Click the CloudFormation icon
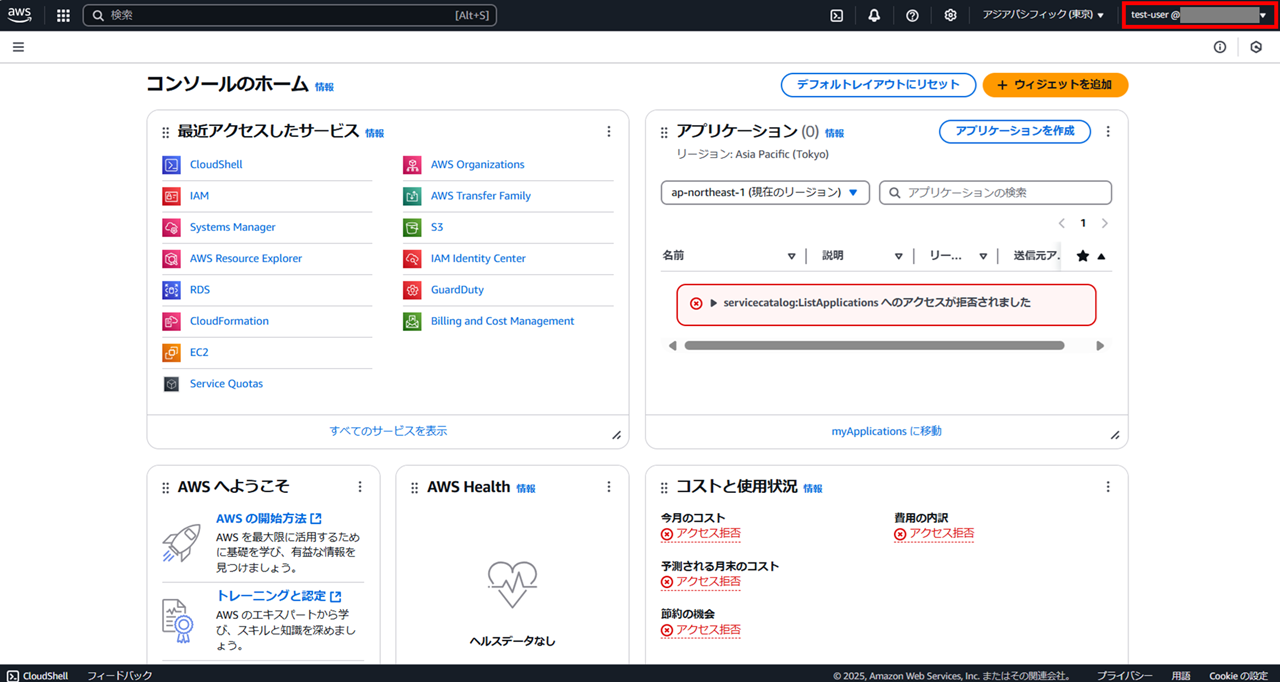 click(171, 322)
